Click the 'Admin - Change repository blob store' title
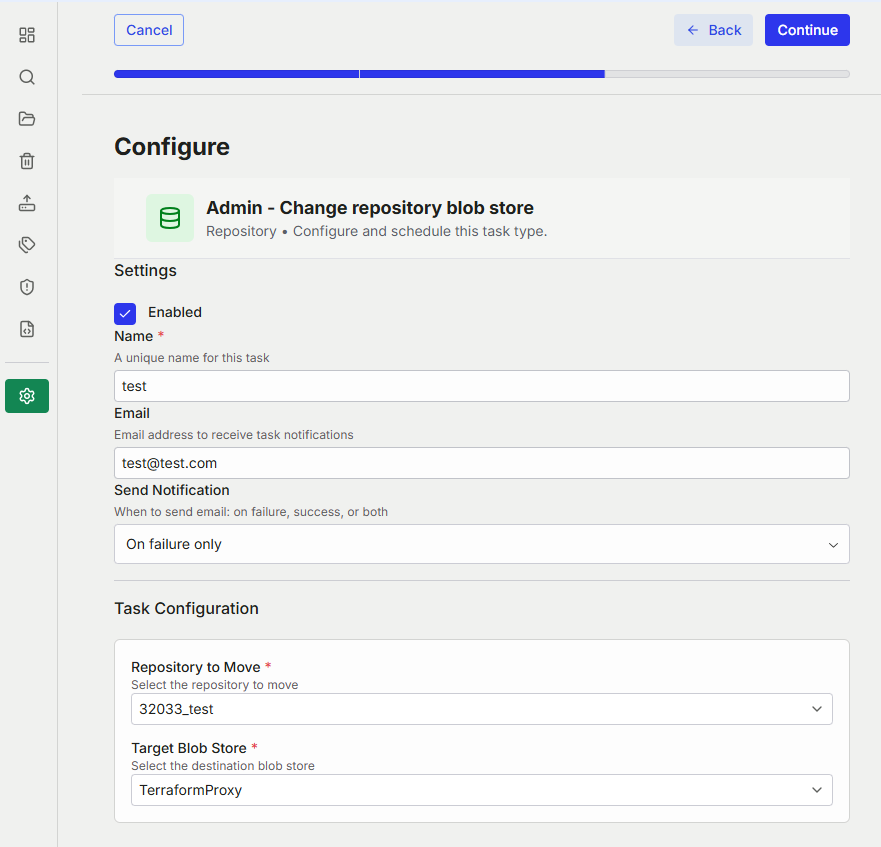881x847 pixels. click(x=370, y=207)
